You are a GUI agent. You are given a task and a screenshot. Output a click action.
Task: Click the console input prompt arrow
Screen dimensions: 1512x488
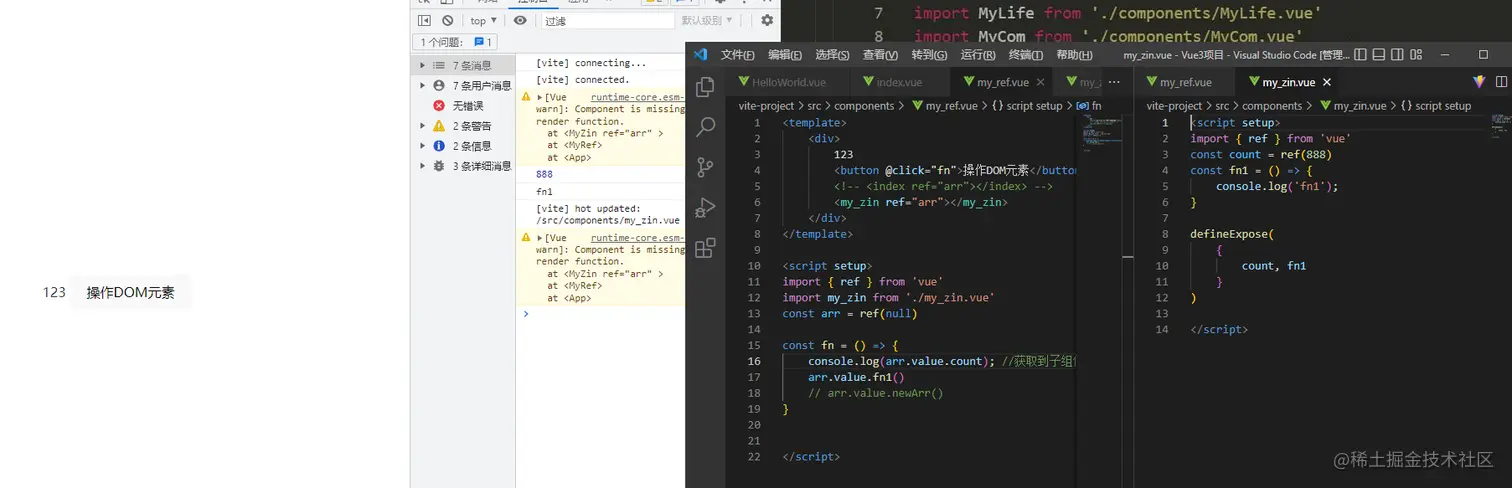[526, 314]
